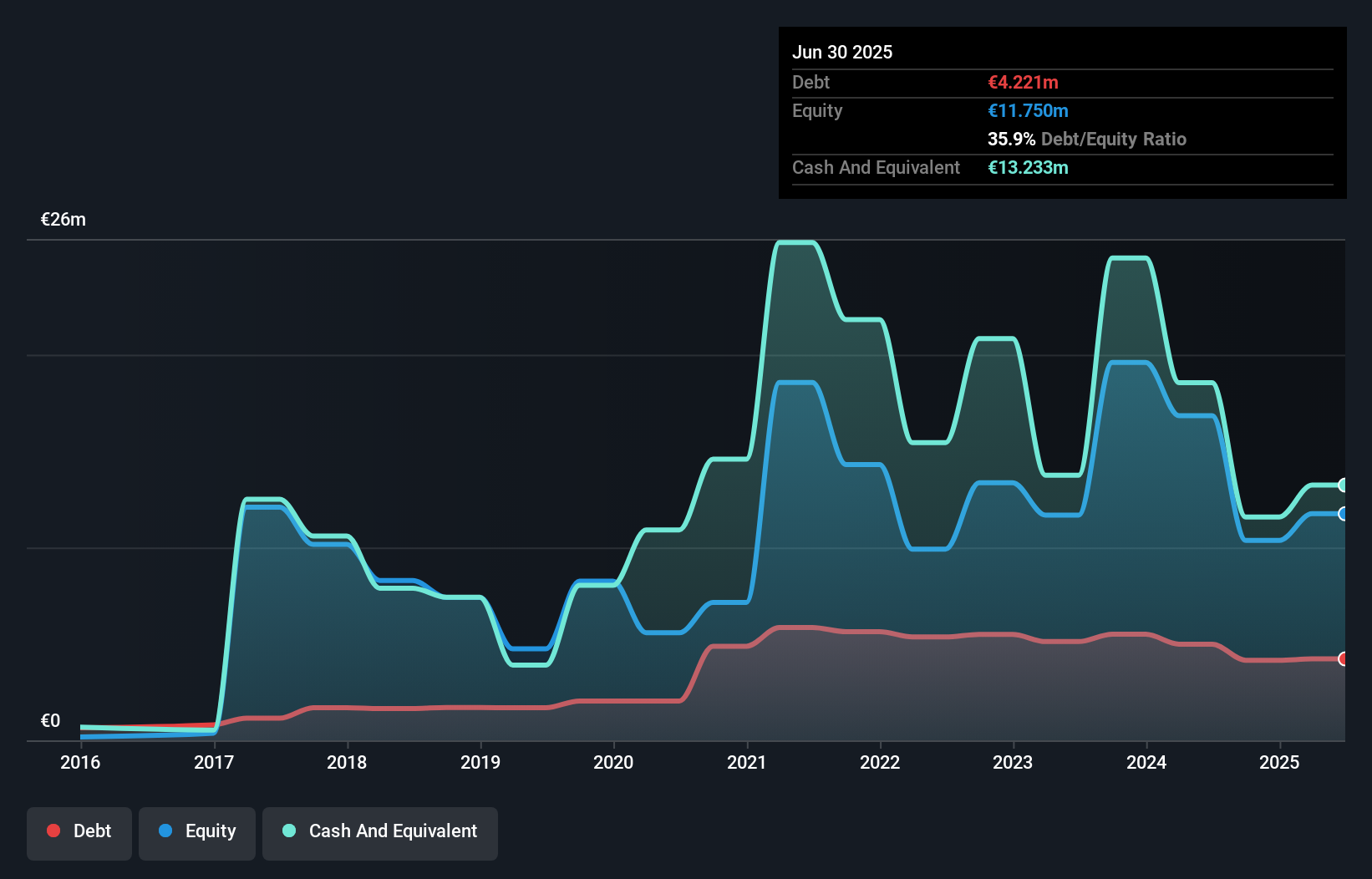Toggle the Equity series visibility

tap(196, 831)
